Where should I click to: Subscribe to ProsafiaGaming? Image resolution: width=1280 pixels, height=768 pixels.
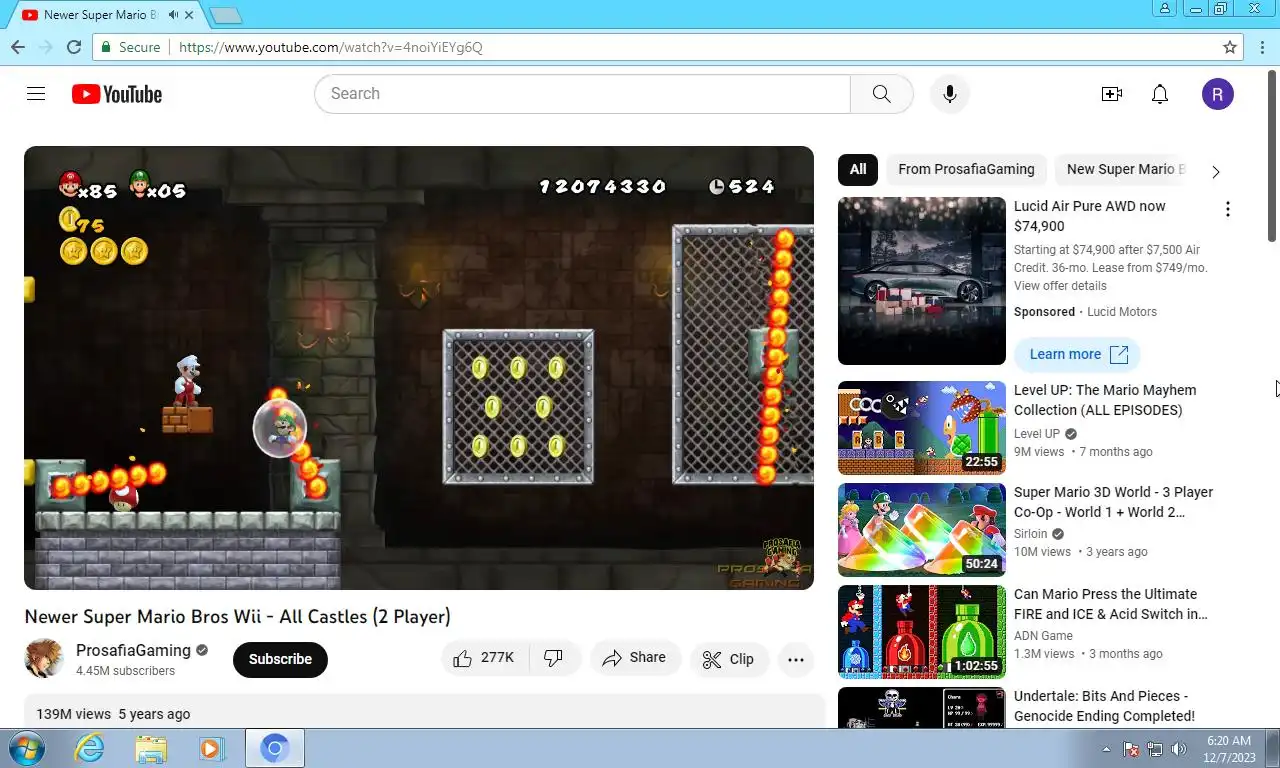pos(280,659)
